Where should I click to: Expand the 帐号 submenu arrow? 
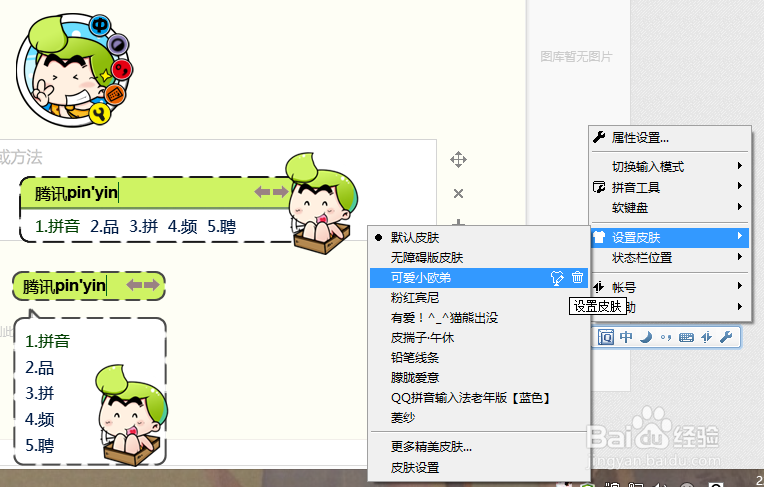[740, 286]
